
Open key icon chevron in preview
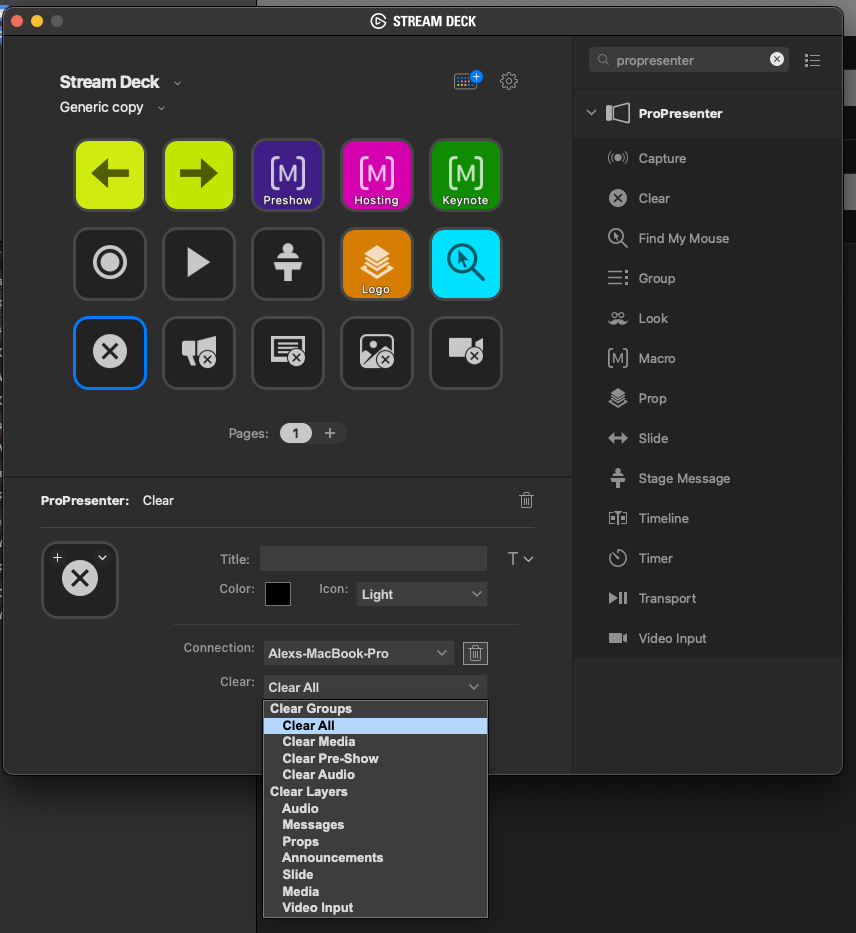(x=103, y=558)
